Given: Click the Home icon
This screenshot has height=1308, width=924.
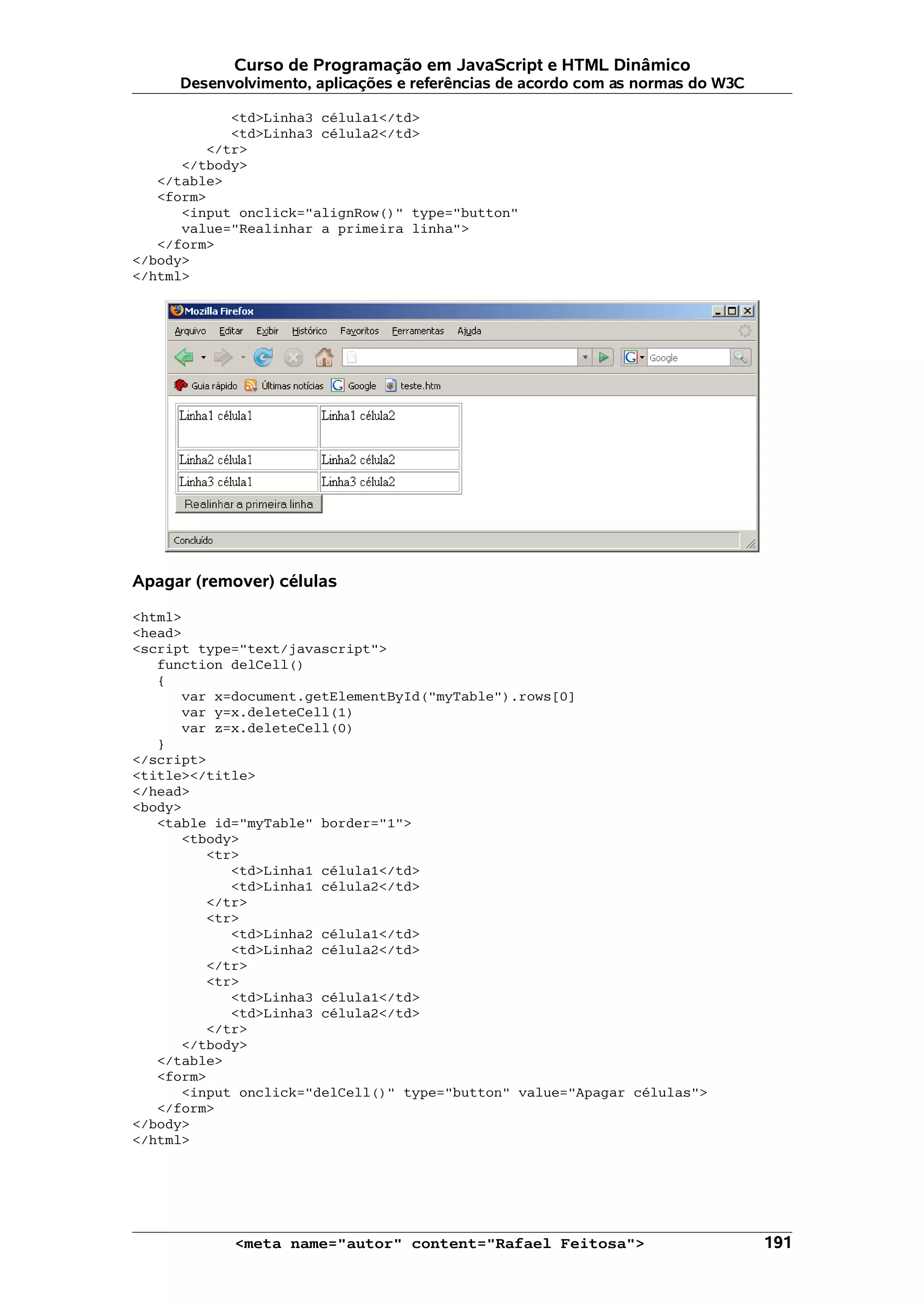Looking at the screenshot, I should coord(324,357).
